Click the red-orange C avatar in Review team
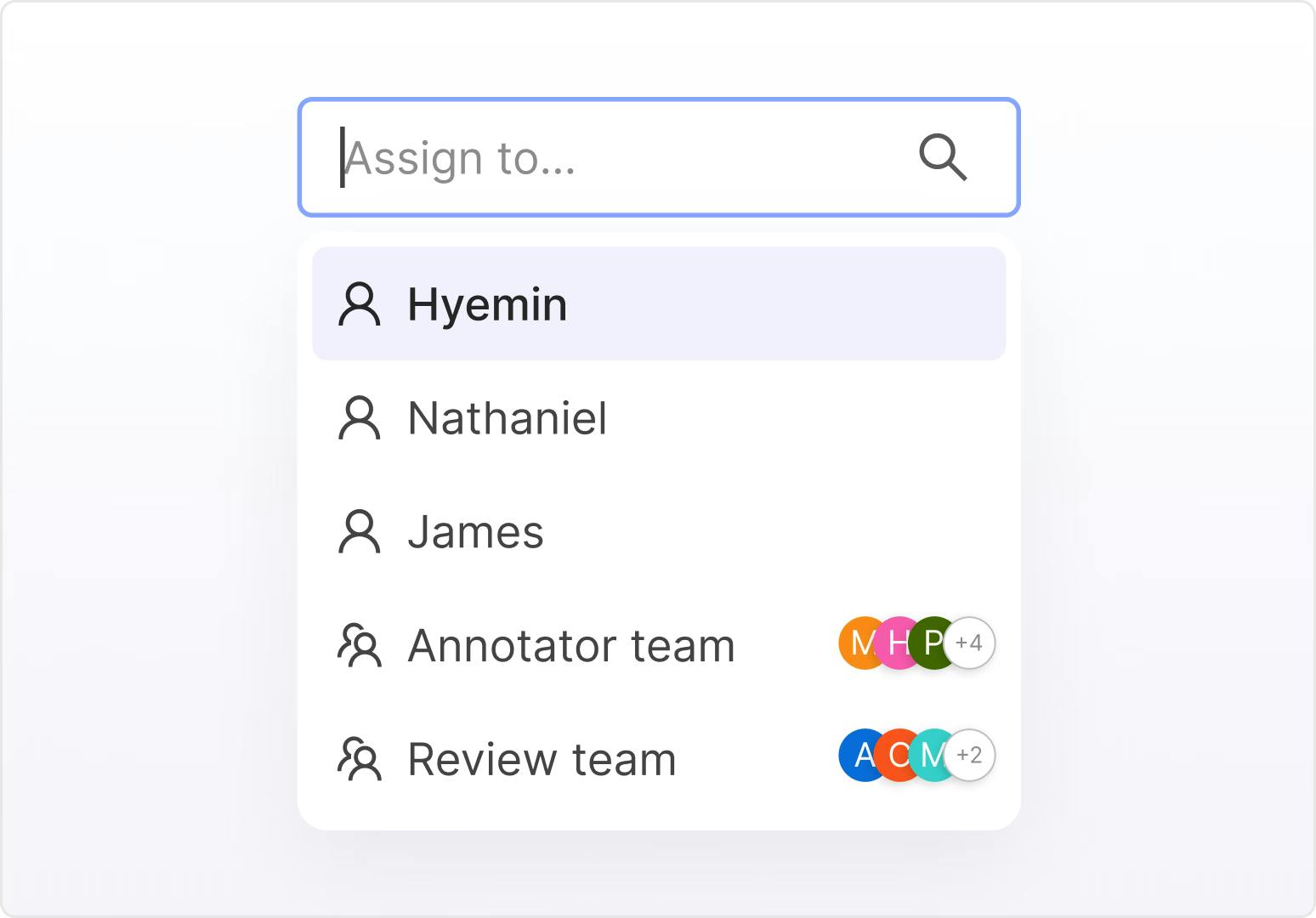1316x918 pixels. point(896,756)
